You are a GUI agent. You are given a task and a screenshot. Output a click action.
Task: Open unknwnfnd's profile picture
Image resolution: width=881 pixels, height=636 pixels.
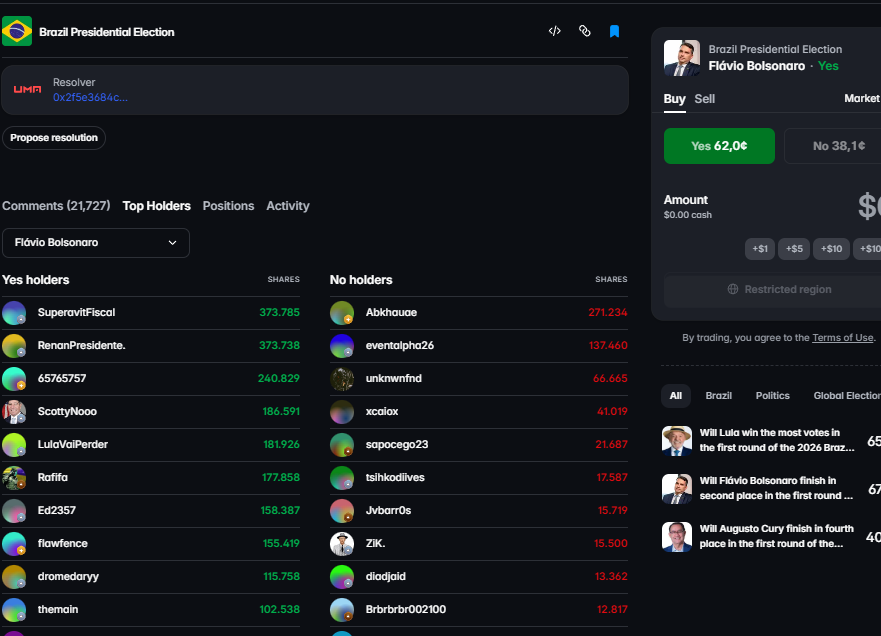click(x=342, y=379)
